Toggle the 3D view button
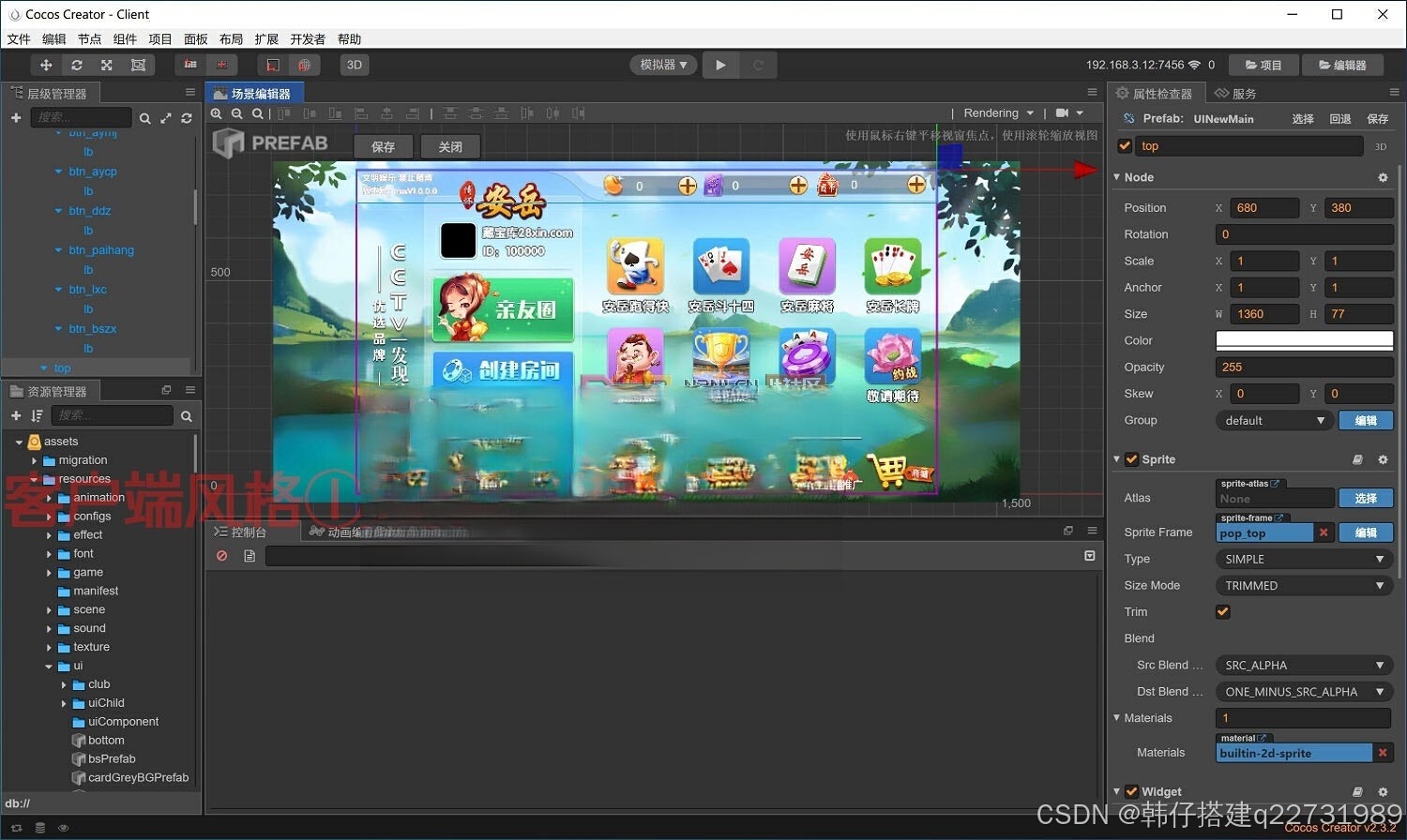Image resolution: width=1407 pixels, height=840 pixels. pyautogui.click(x=355, y=65)
